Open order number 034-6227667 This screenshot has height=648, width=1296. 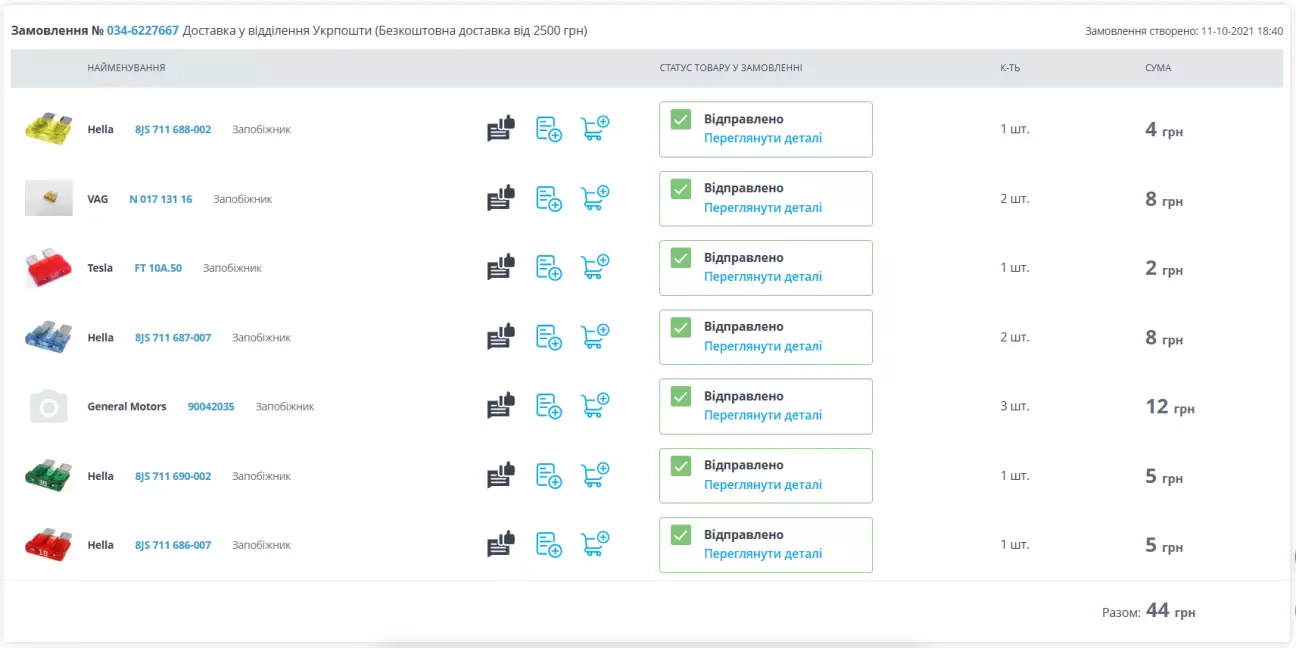[x=150, y=31]
